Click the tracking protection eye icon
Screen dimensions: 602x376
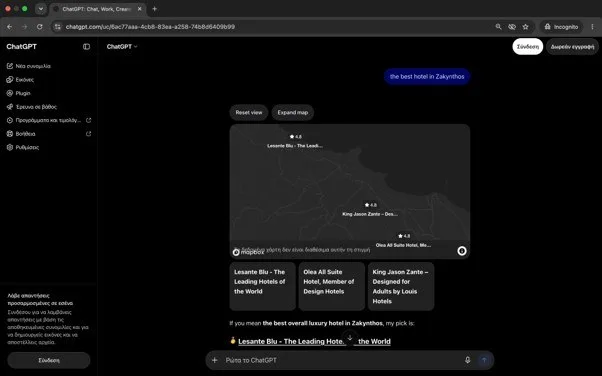click(512, 27)
